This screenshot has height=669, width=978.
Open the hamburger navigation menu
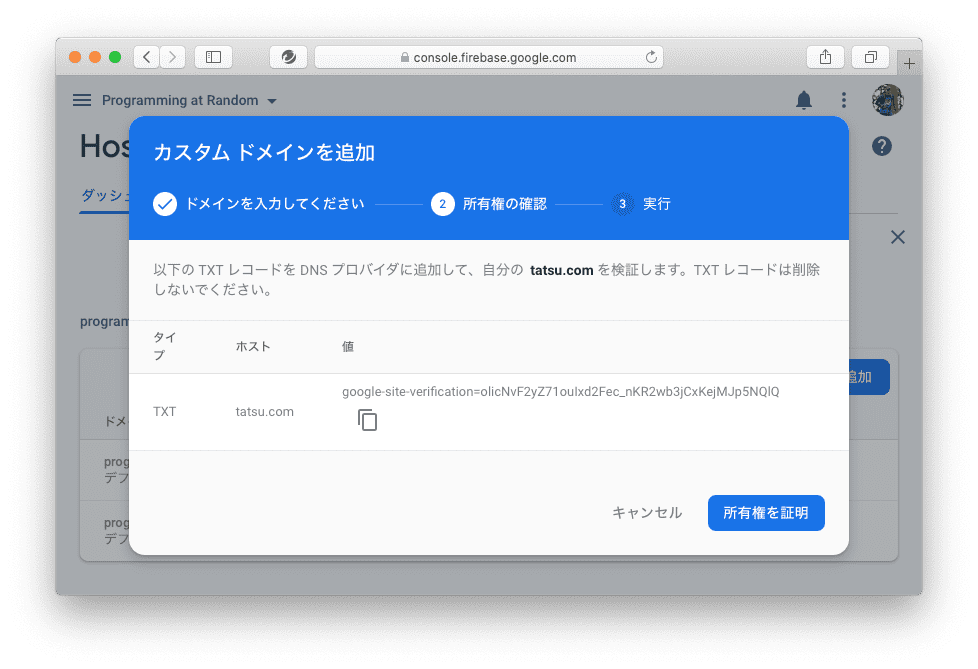[x=82, y=100]
